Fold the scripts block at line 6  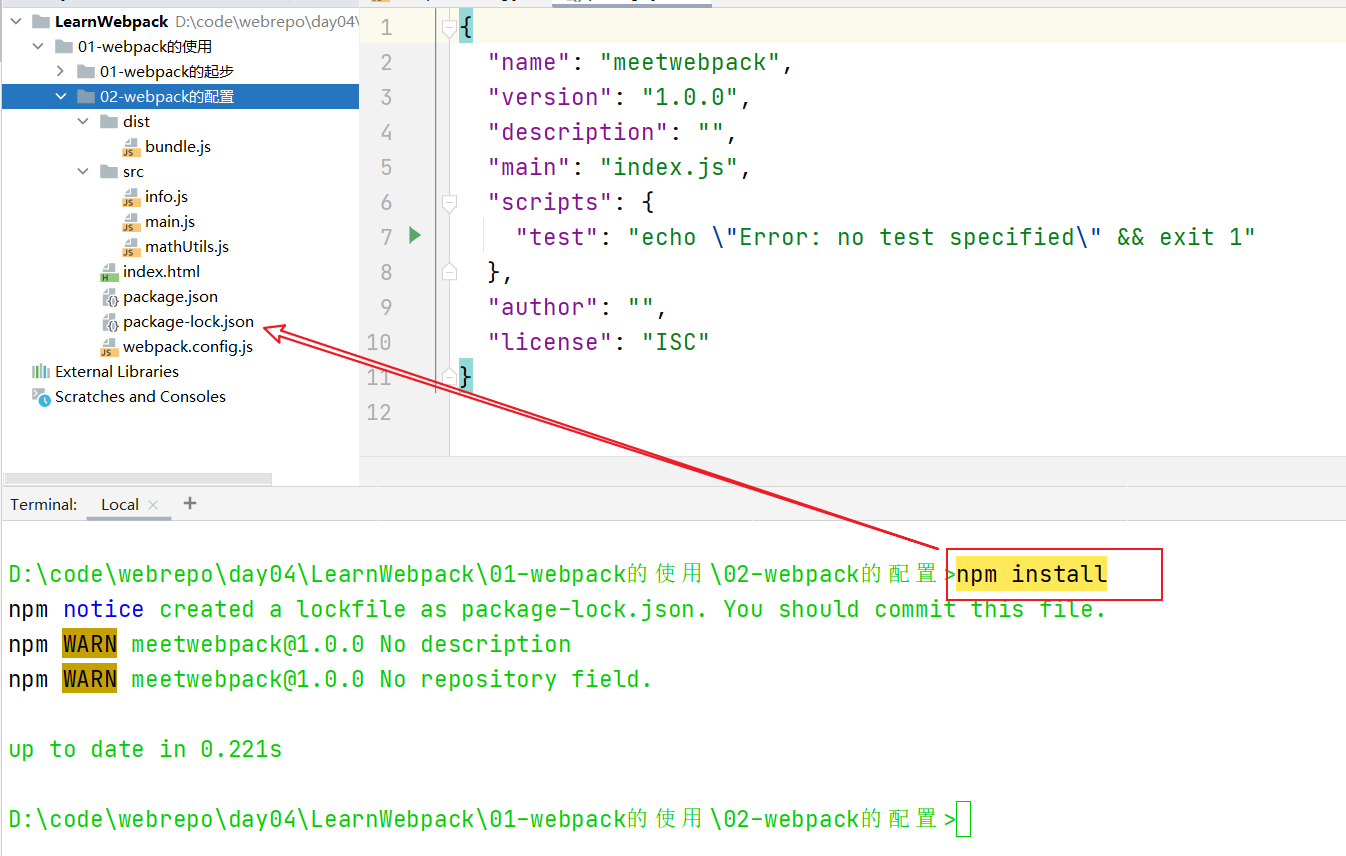pyautogui.click(x=449, y=202)
